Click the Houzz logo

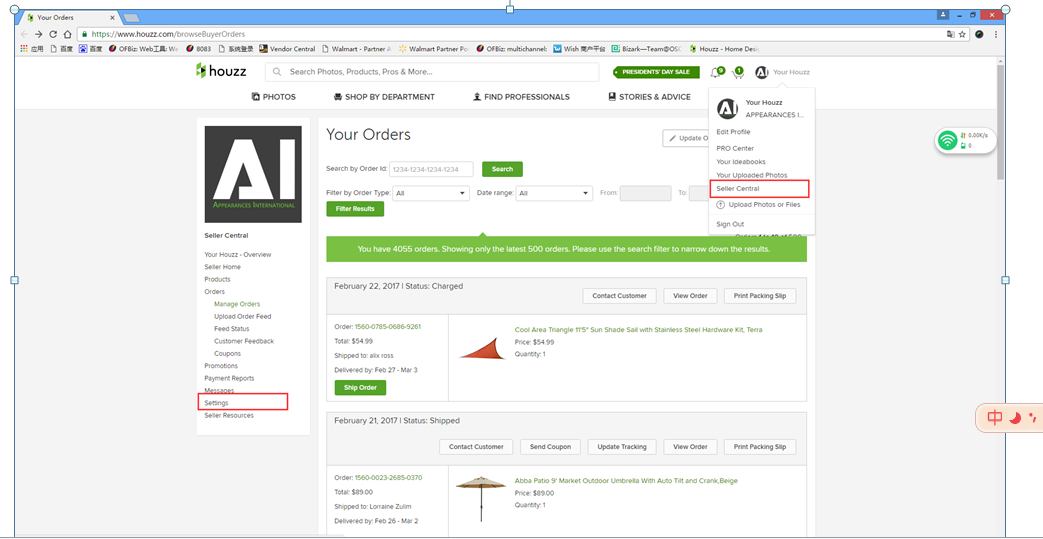(x=221, y=71)
